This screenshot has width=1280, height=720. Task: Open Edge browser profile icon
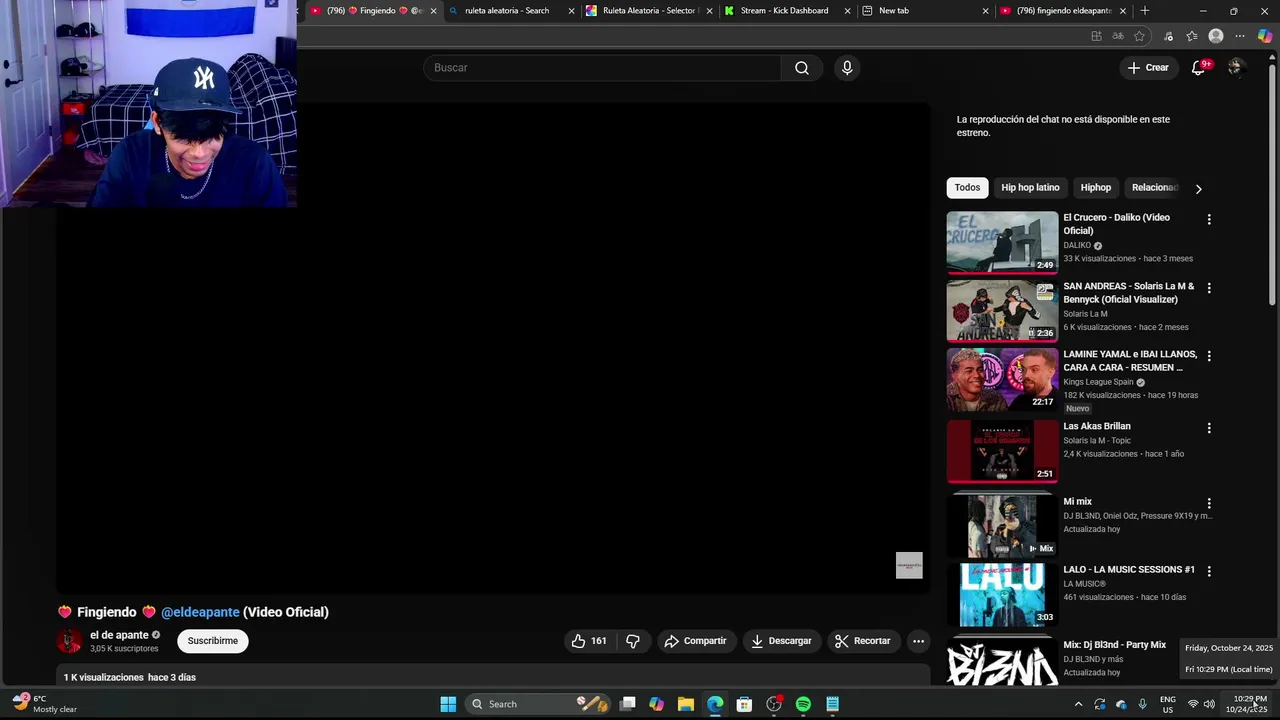1216,36
